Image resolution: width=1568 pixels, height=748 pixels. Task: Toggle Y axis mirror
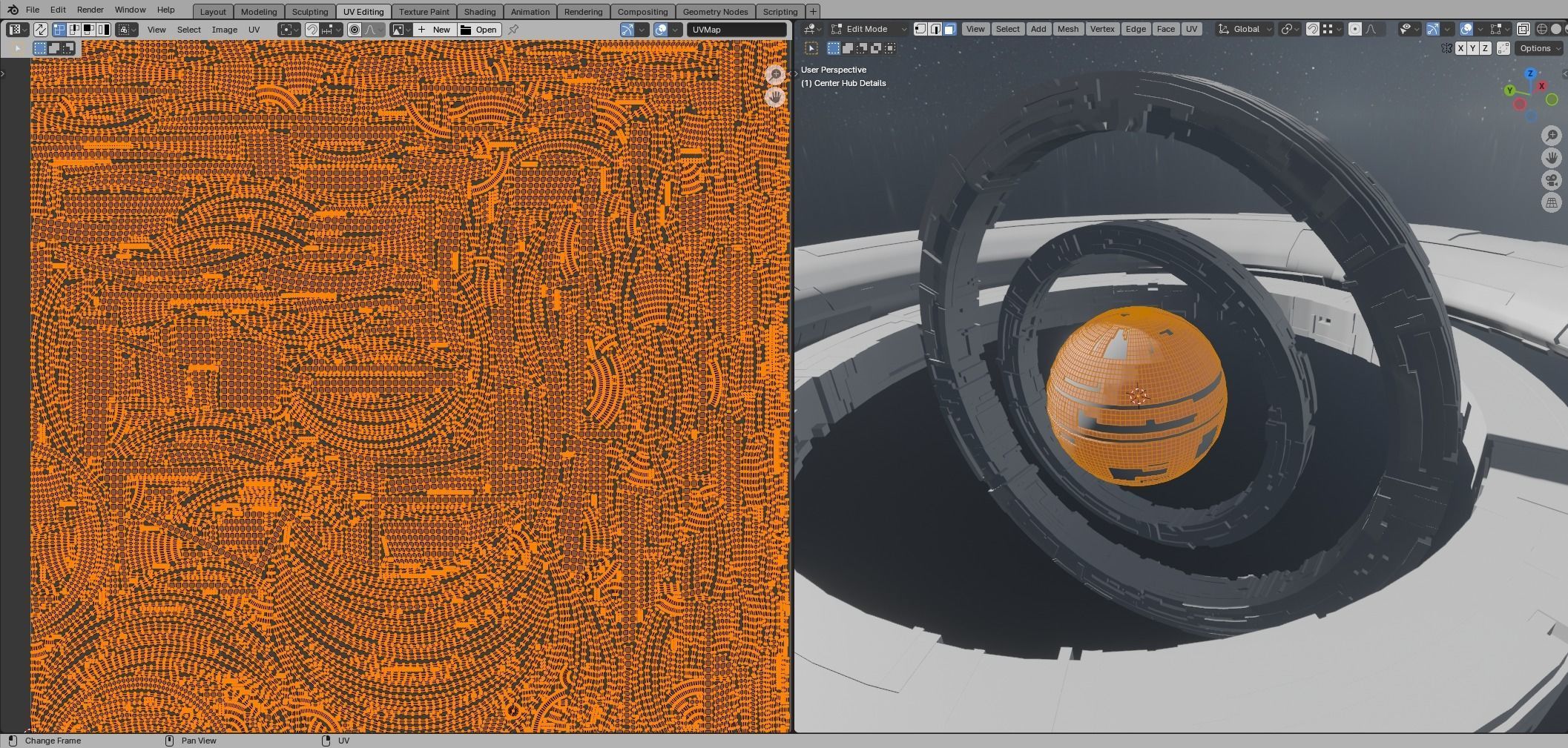click(1473, 48)
